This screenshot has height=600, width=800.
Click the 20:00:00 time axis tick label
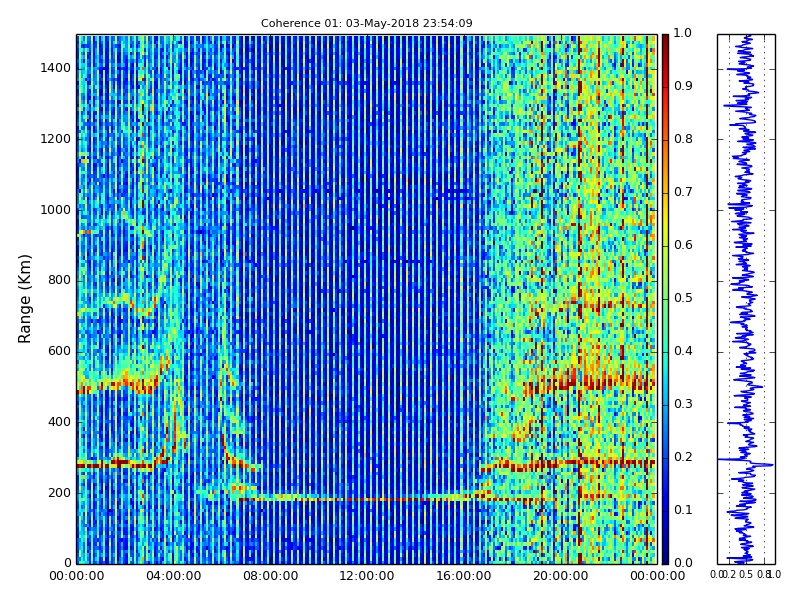pos(560,577)
